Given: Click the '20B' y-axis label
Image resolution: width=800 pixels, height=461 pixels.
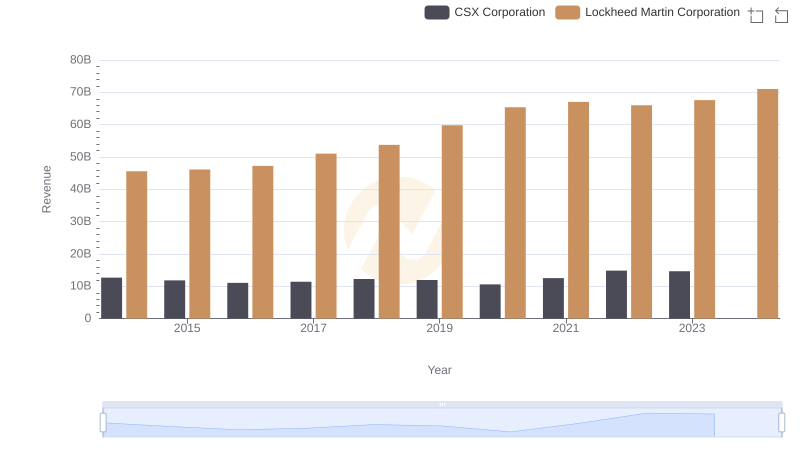Looking at the screenshot, I should click(x=81, y=253).
